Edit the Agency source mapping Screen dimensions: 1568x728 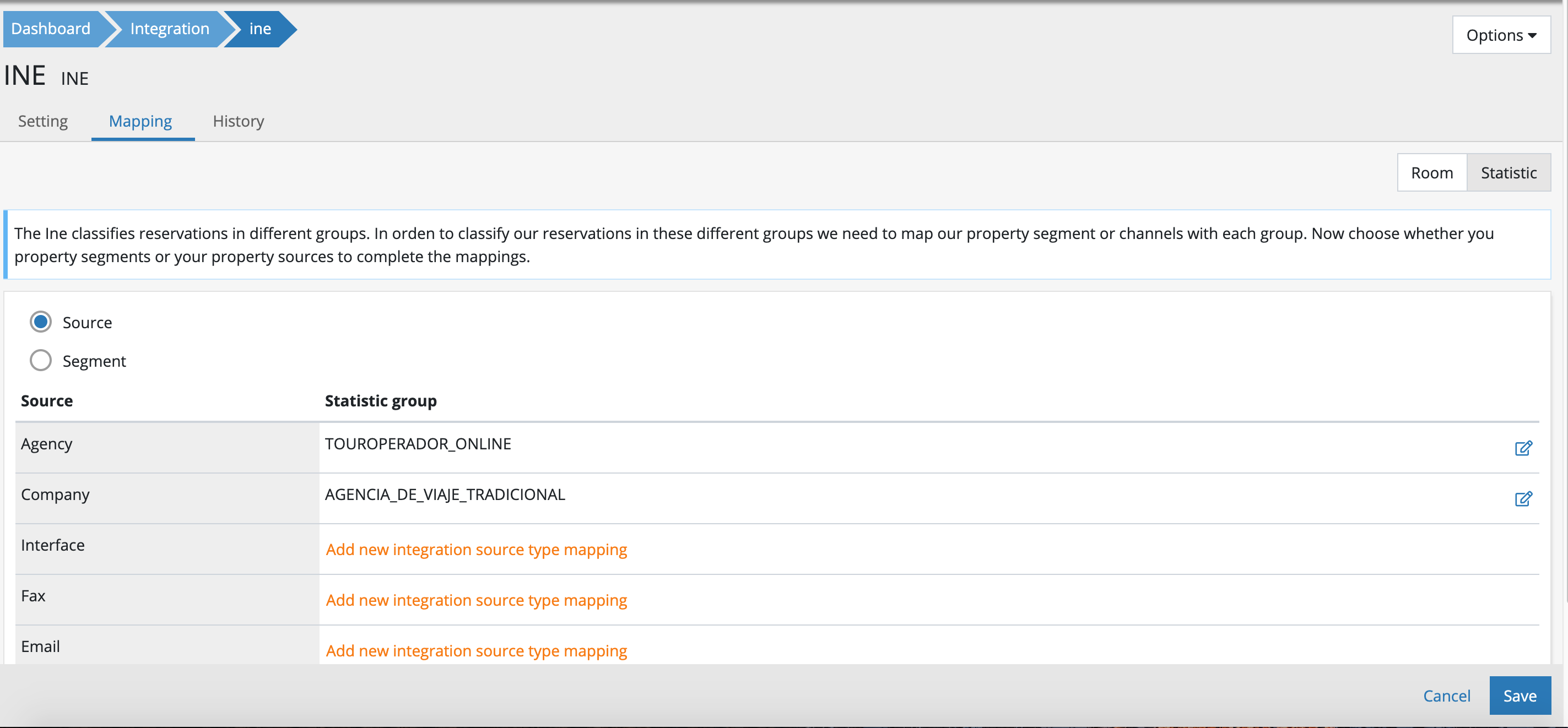[1523, 448]
